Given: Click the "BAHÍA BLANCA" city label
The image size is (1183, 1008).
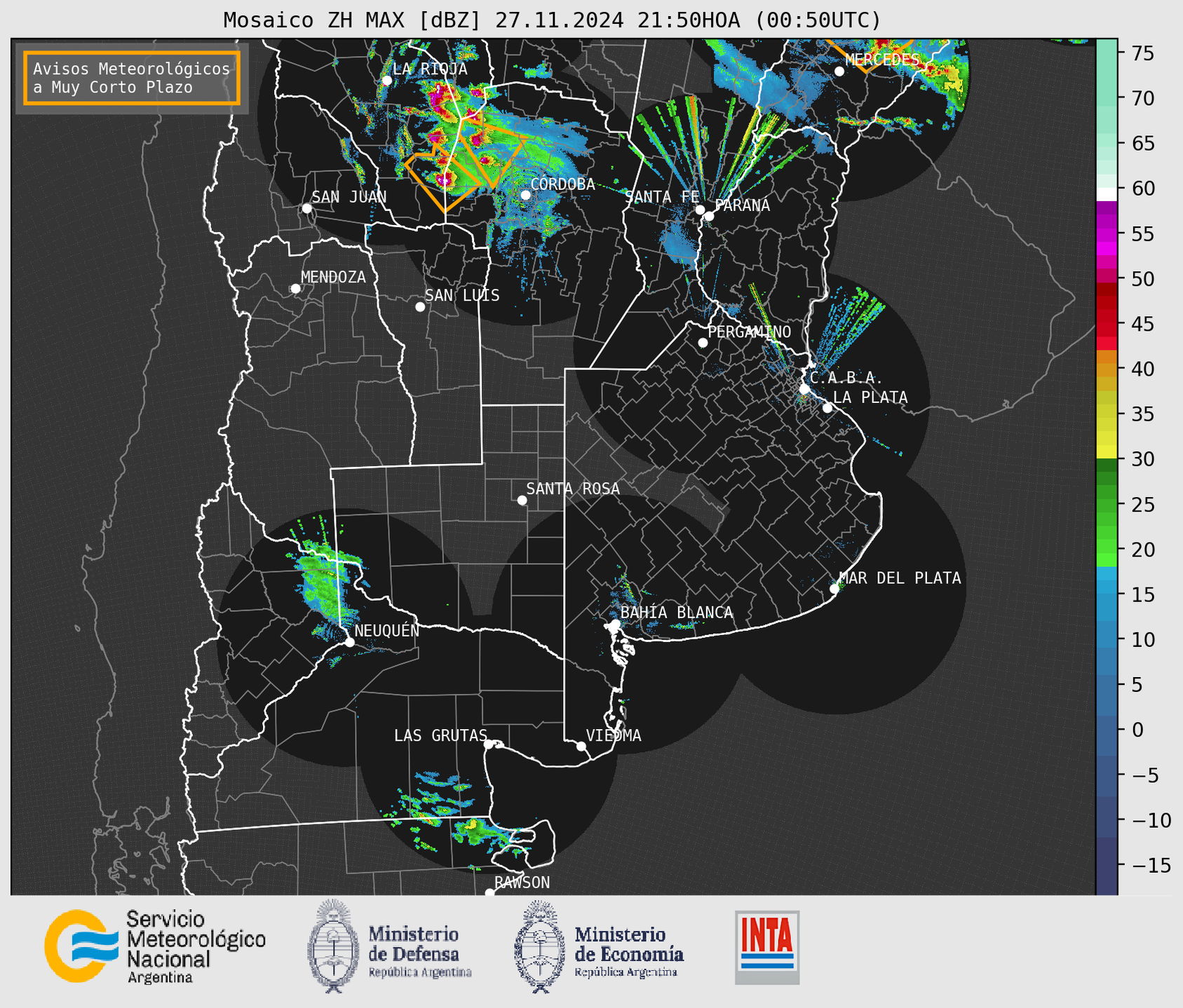Looking at the screenshot, I should pyautogui.click(x=677, y=613).
